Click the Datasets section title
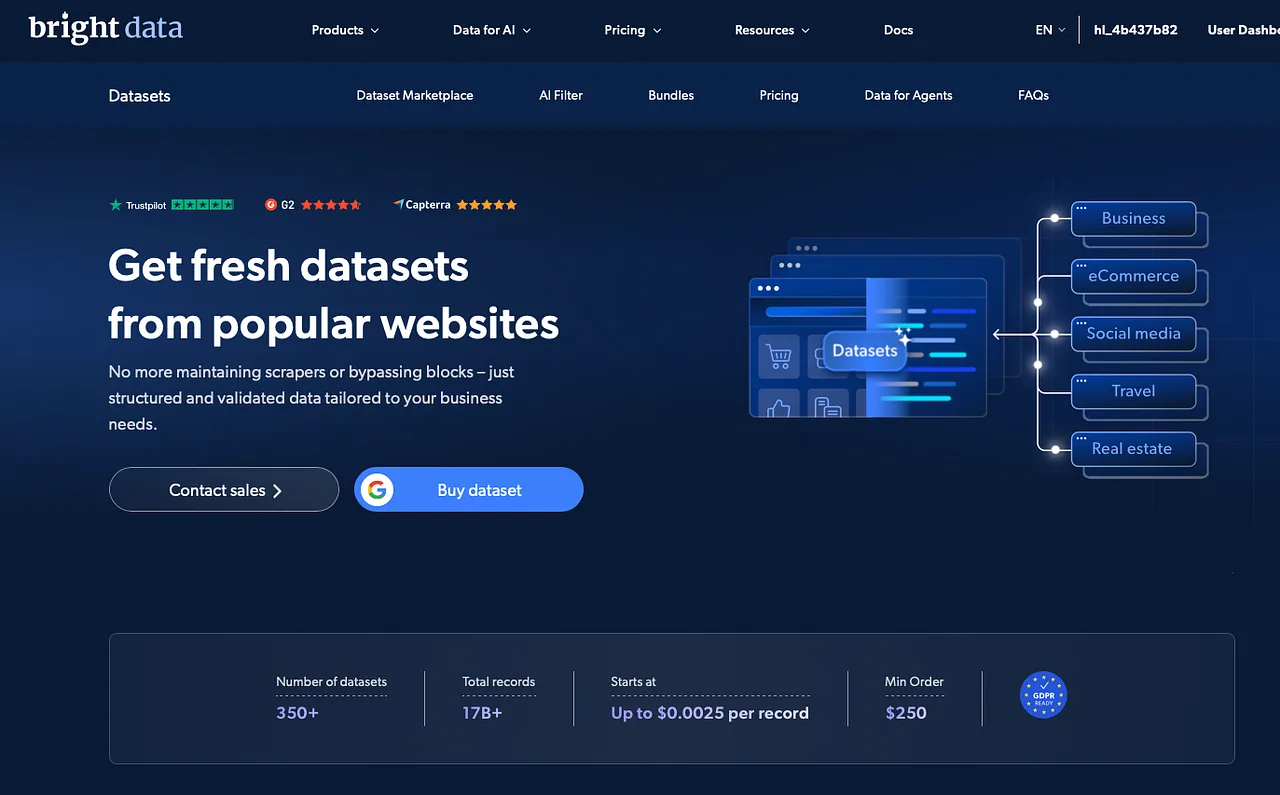 coord(139,96)
